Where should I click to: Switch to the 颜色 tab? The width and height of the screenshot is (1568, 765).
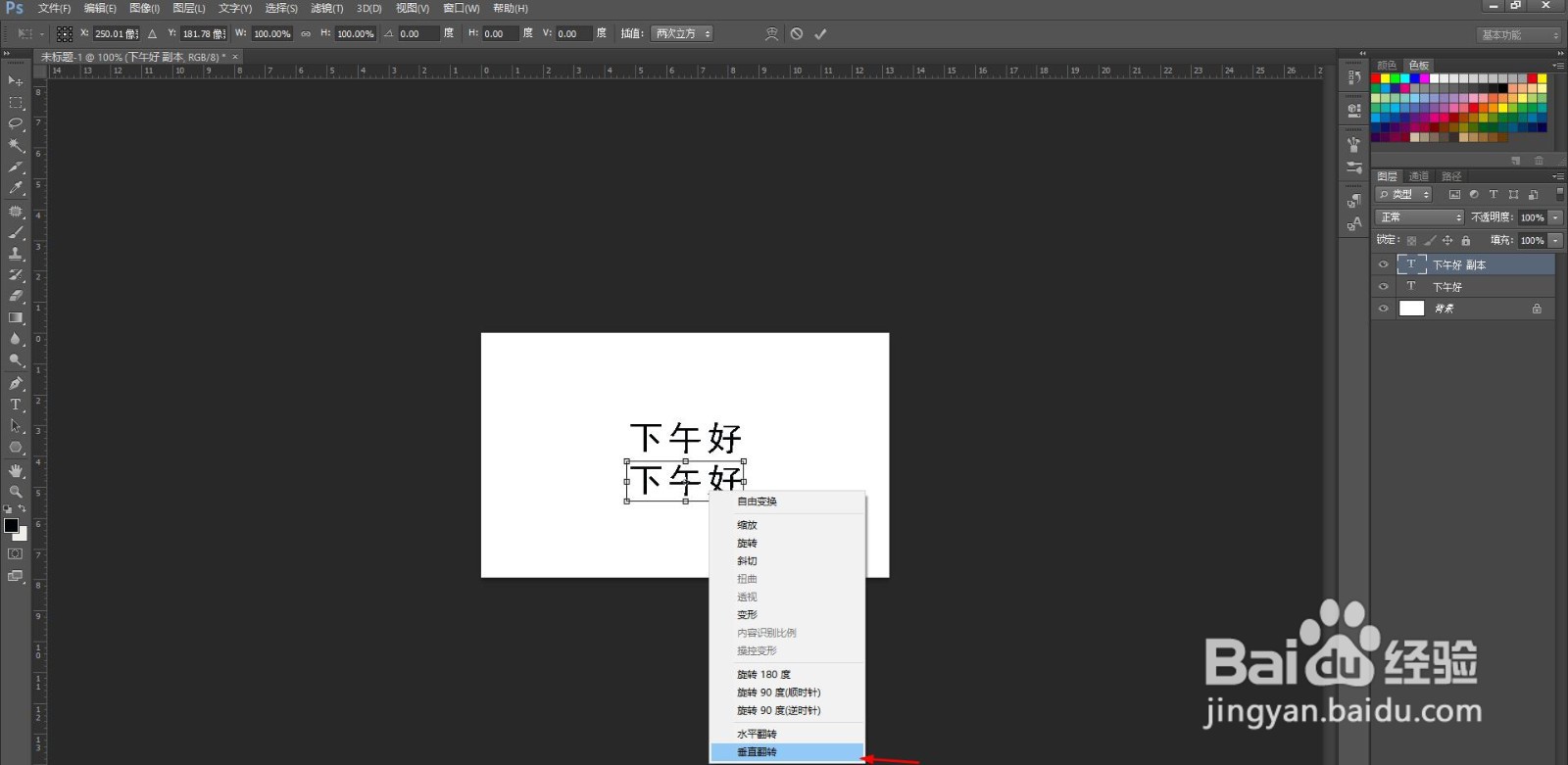(x=1386, y=66)
